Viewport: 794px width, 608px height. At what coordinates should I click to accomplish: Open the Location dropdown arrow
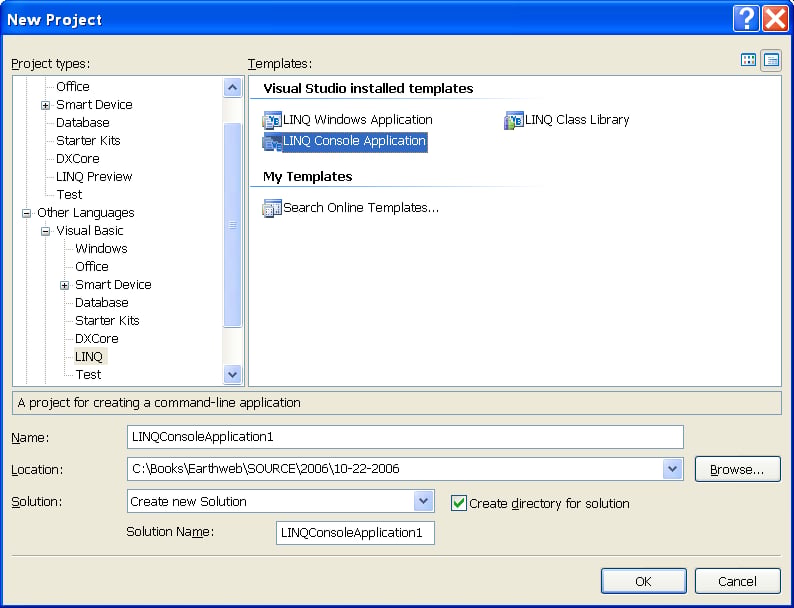coord(672,469)
